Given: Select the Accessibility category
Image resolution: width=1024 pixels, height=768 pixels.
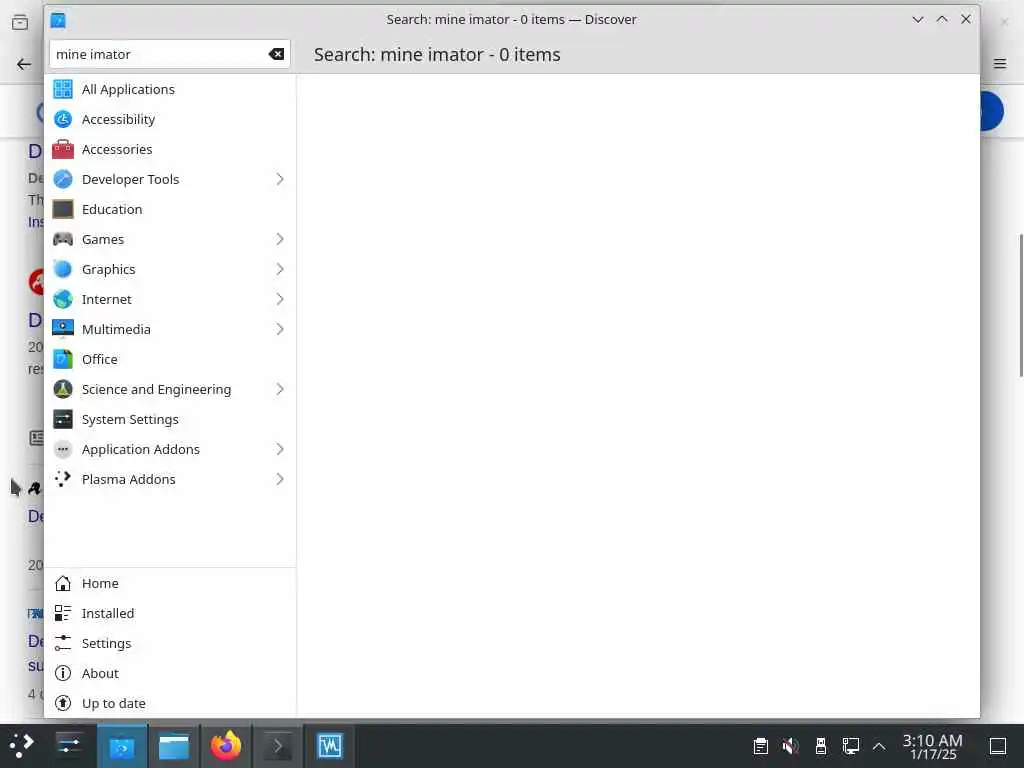Looking at the screenshot, I should point(170,119).
